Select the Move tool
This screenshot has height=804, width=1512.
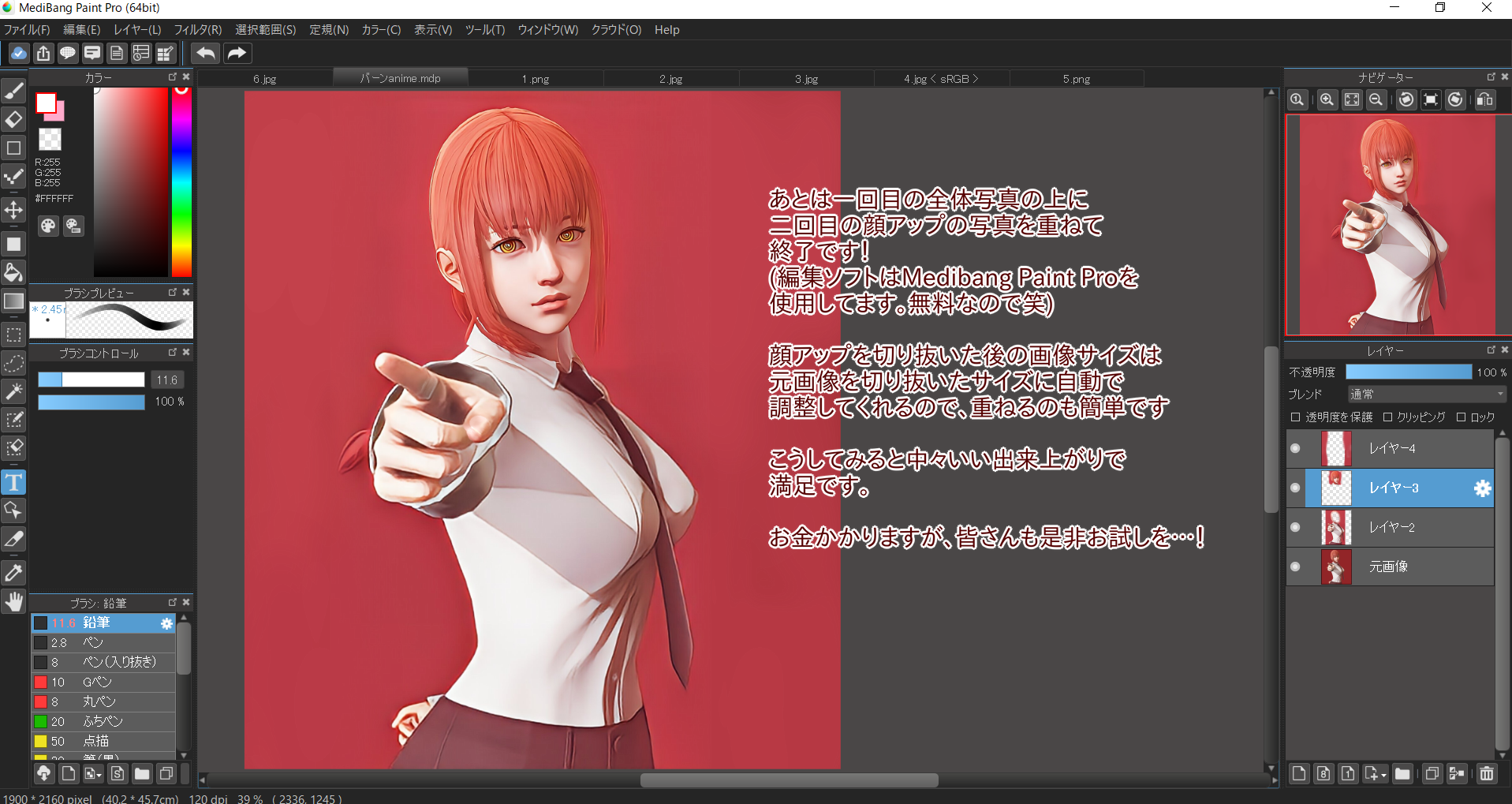[13, 210]
